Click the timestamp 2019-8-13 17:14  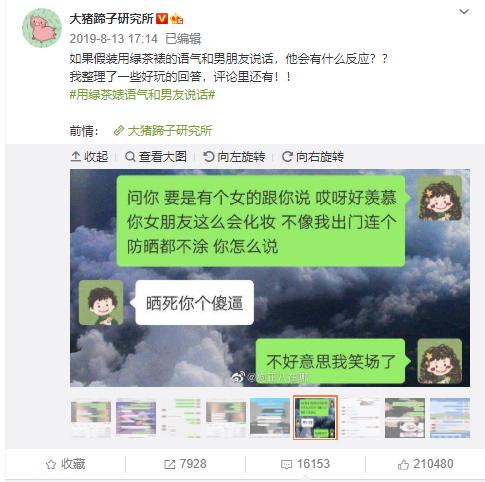point(113,39)
